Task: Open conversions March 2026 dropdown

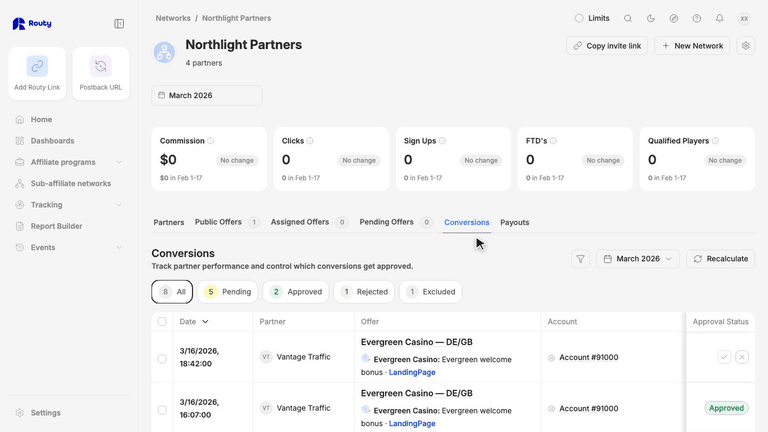Action: (x=638, y=259)
